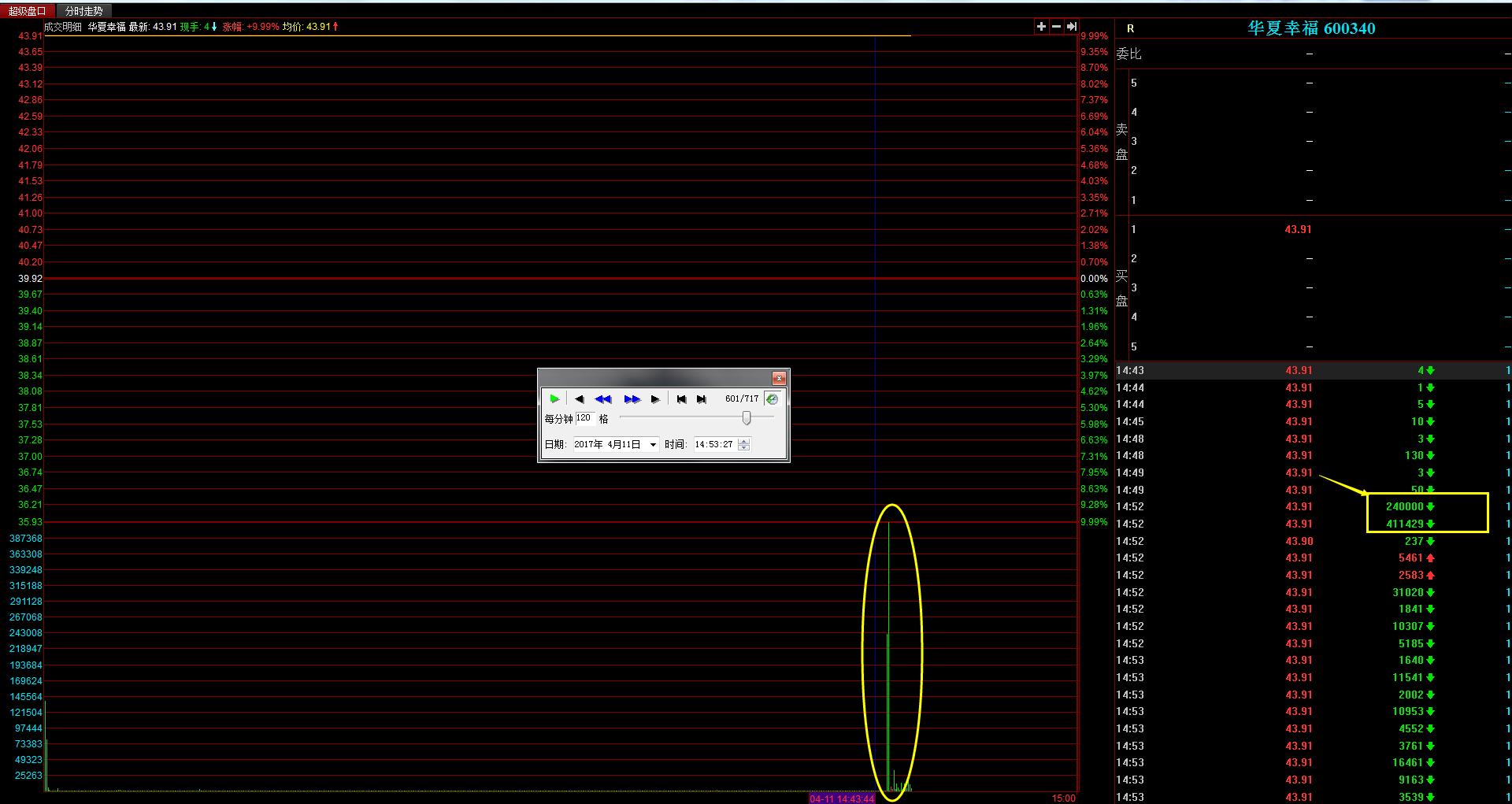Viewport: 1512px width, 804px height.
Task: Click the 15:00 label on the time axis
Action: pyautogui.click(x=1063, y=798)
